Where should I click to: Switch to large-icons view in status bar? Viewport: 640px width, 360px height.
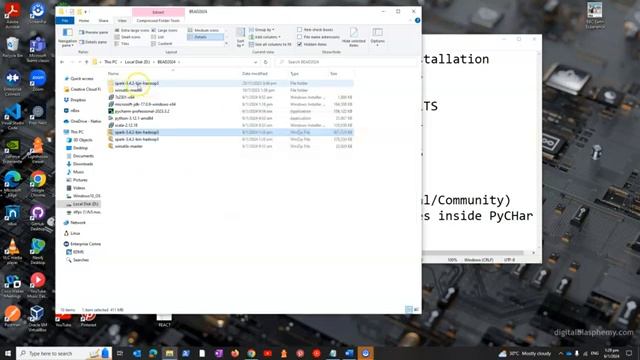coord(416,310)
